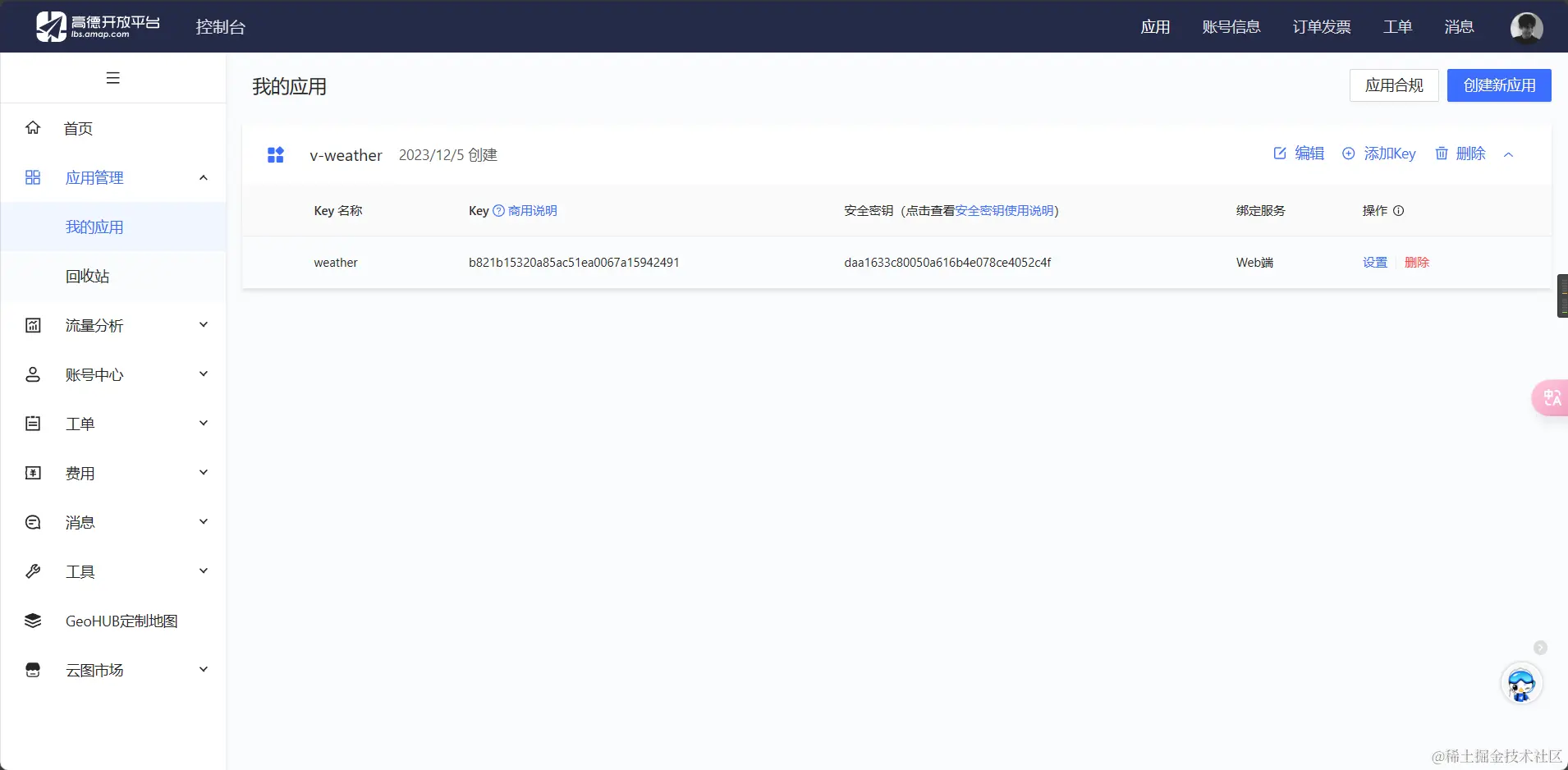Click the pencil edit icon for v-weather
Viewport: 1568px width, 770px height.
click(x=1280, y=154)
